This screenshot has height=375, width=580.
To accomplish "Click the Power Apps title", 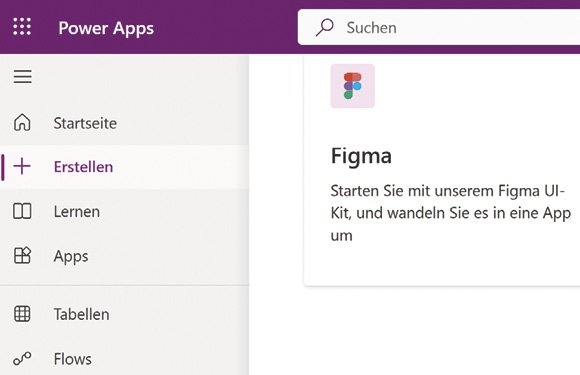I will [106, 28].
